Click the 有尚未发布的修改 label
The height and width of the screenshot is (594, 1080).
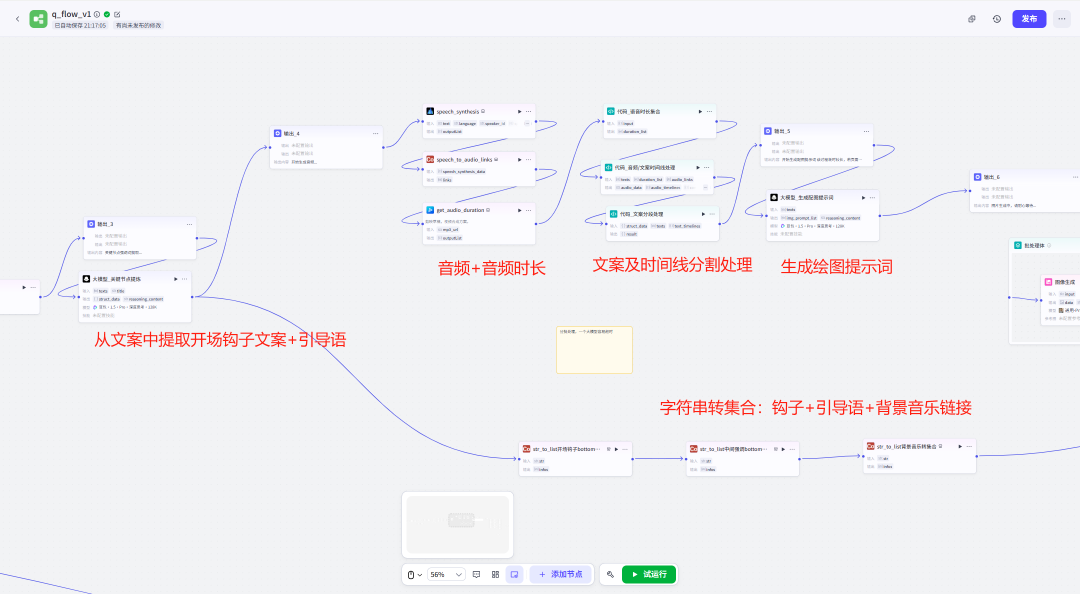tap(138, 25)
